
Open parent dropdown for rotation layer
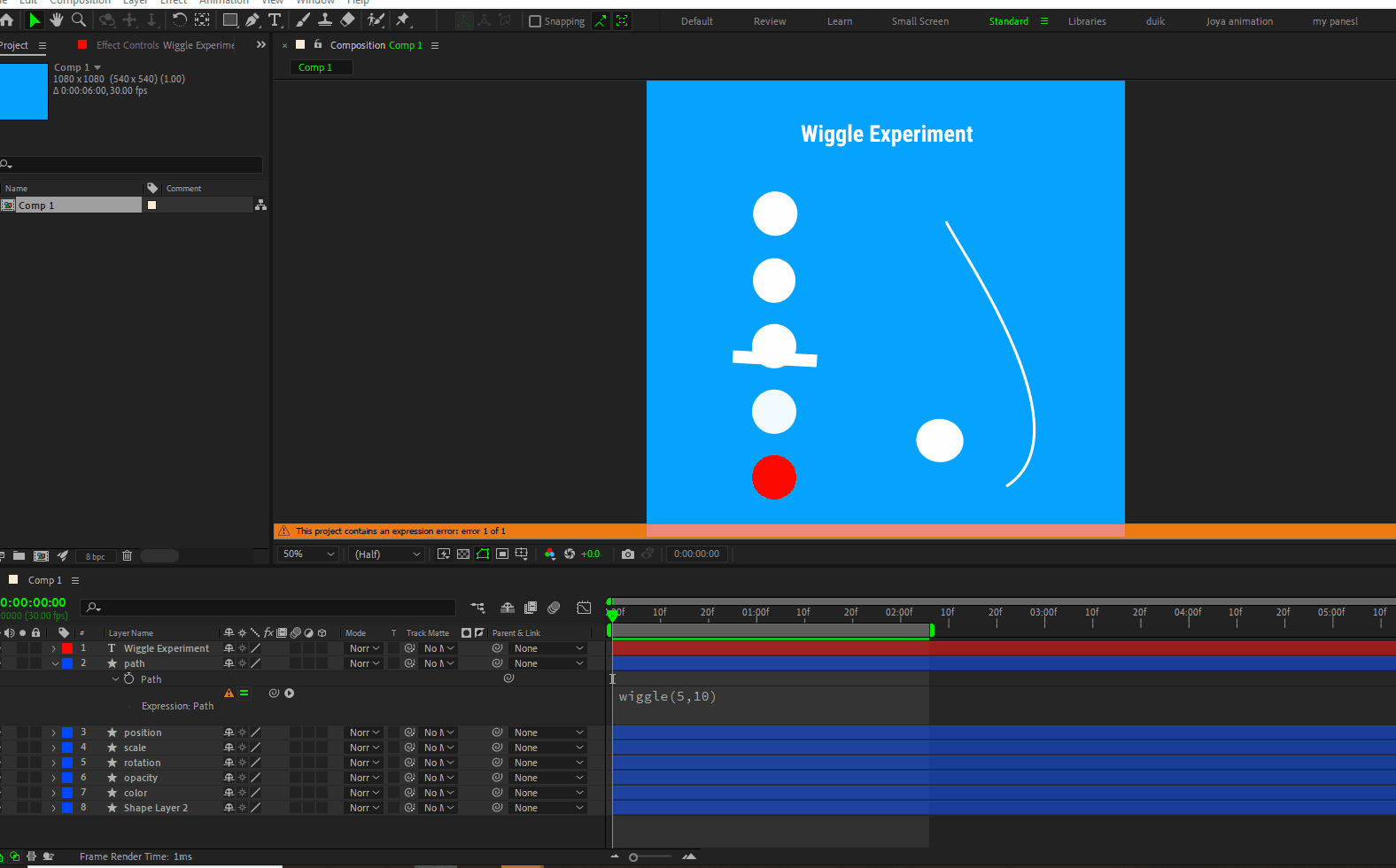[x=549, y=763]
